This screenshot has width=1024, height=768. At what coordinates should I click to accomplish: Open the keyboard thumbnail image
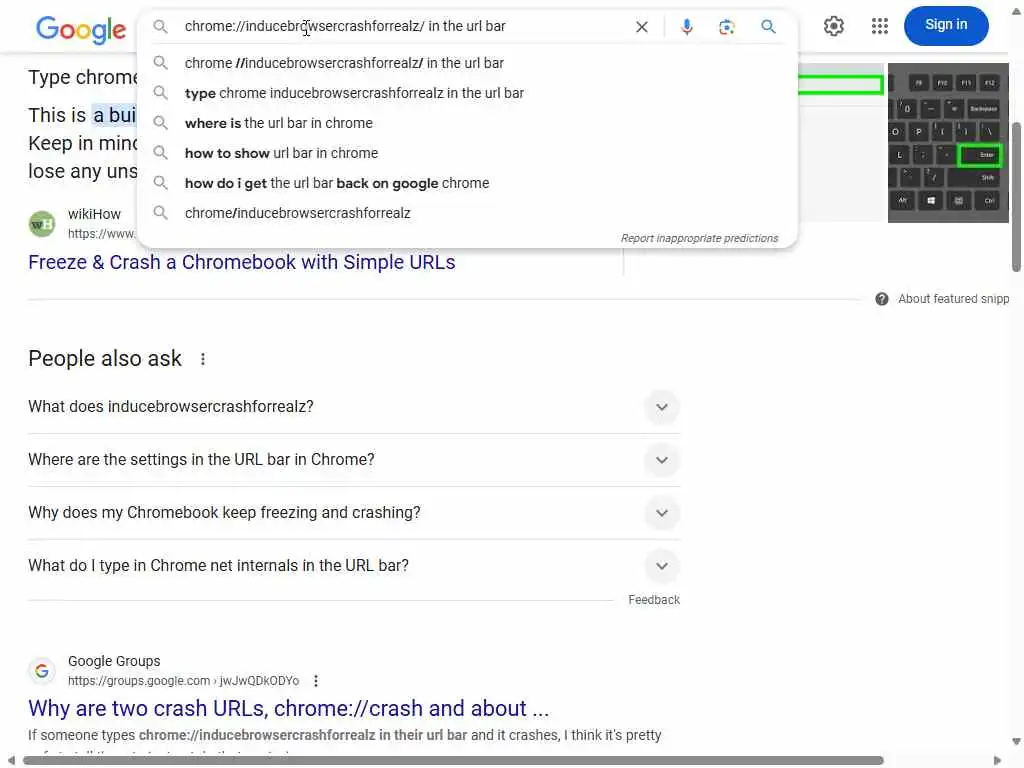[948, 143]
